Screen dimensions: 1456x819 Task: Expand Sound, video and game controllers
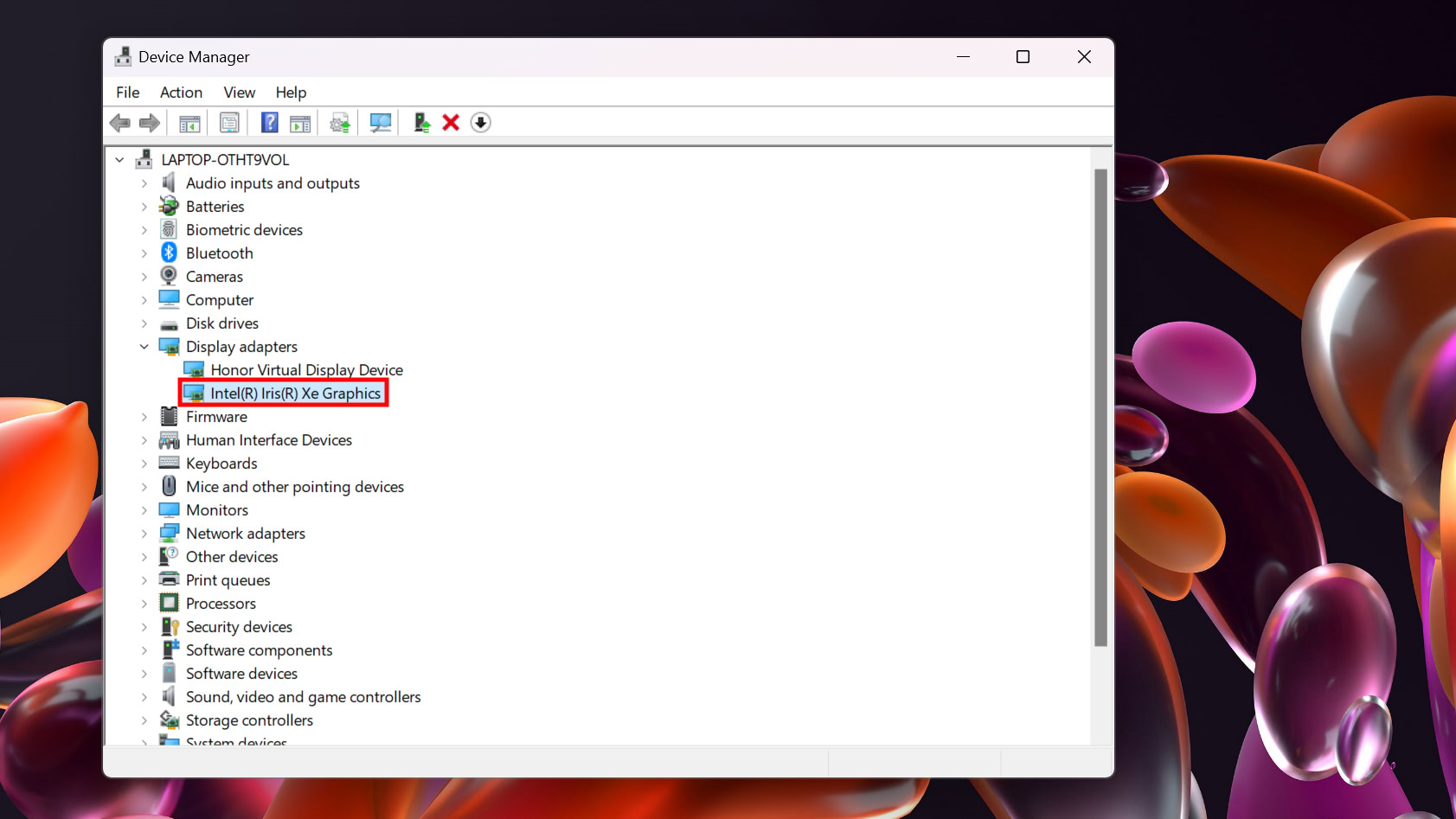[x=144, y=697]
